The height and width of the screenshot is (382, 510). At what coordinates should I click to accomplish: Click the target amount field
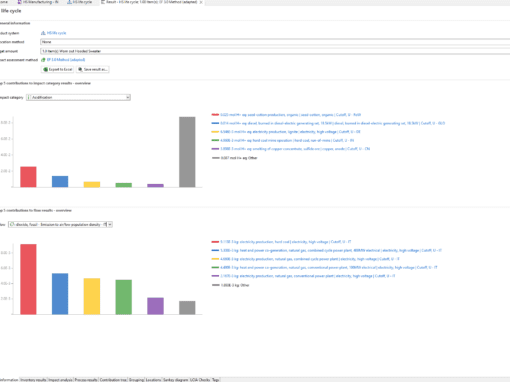[275, 51]
